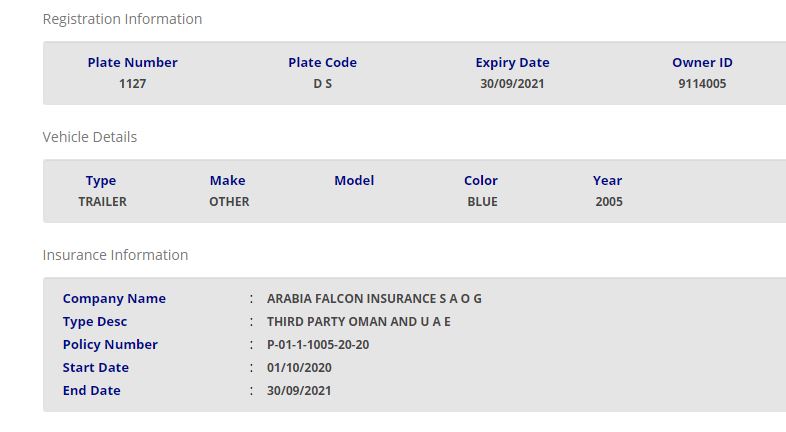Click the Owner ID value 9114005
Screen dimensions: 786x432
(x=702, y=84)
